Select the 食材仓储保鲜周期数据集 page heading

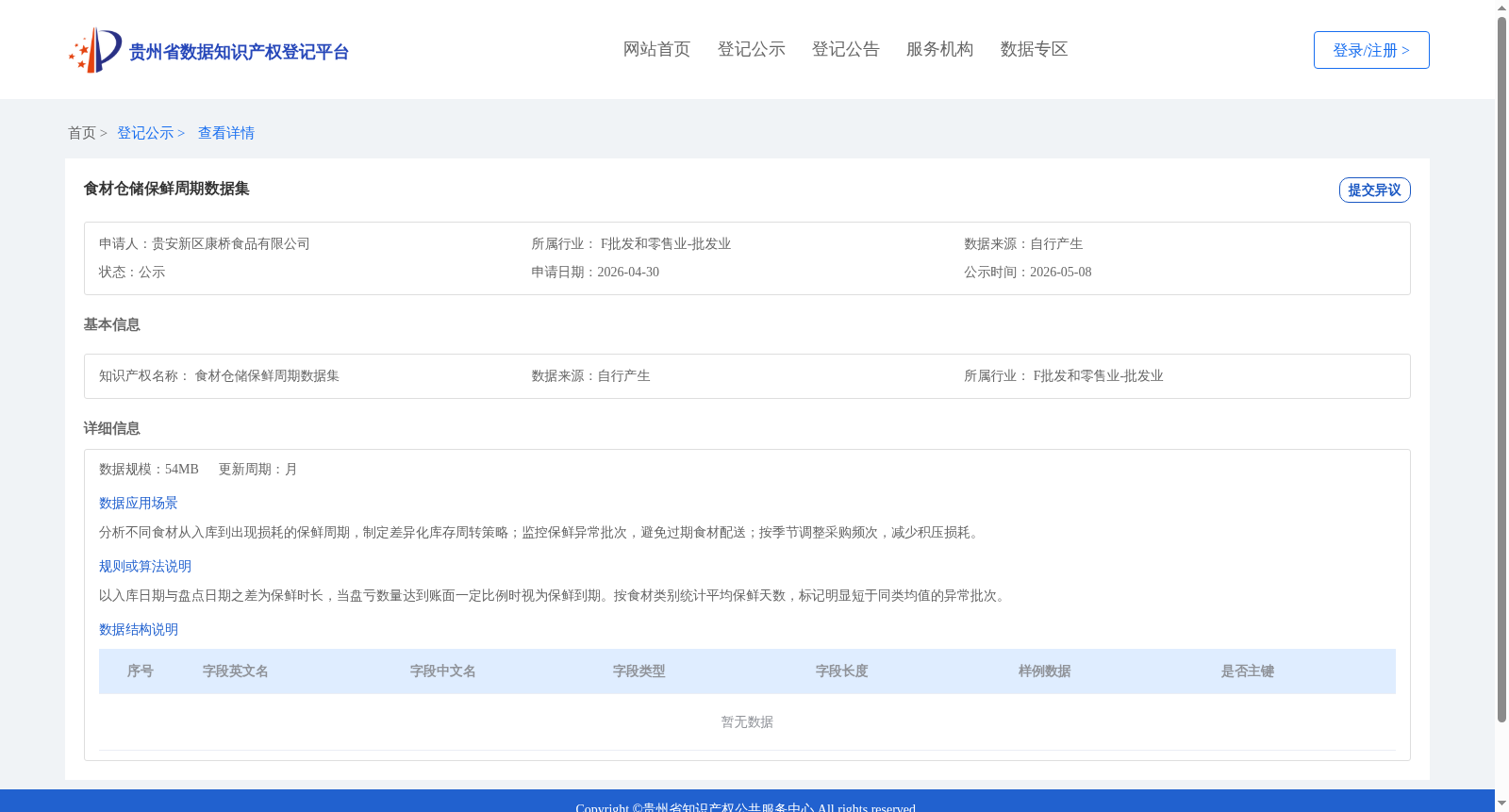166,189
